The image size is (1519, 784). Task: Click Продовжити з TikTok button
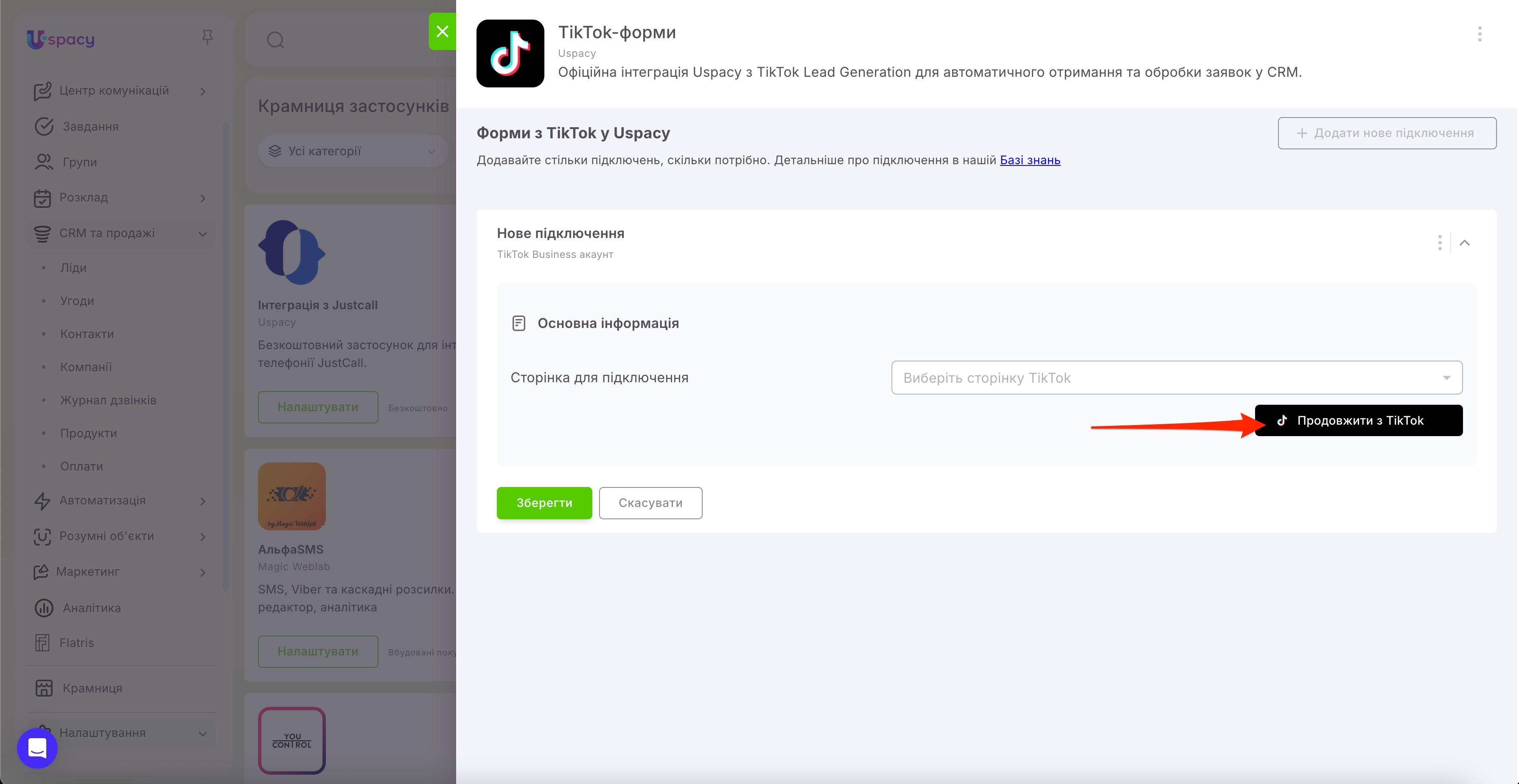1359,420
